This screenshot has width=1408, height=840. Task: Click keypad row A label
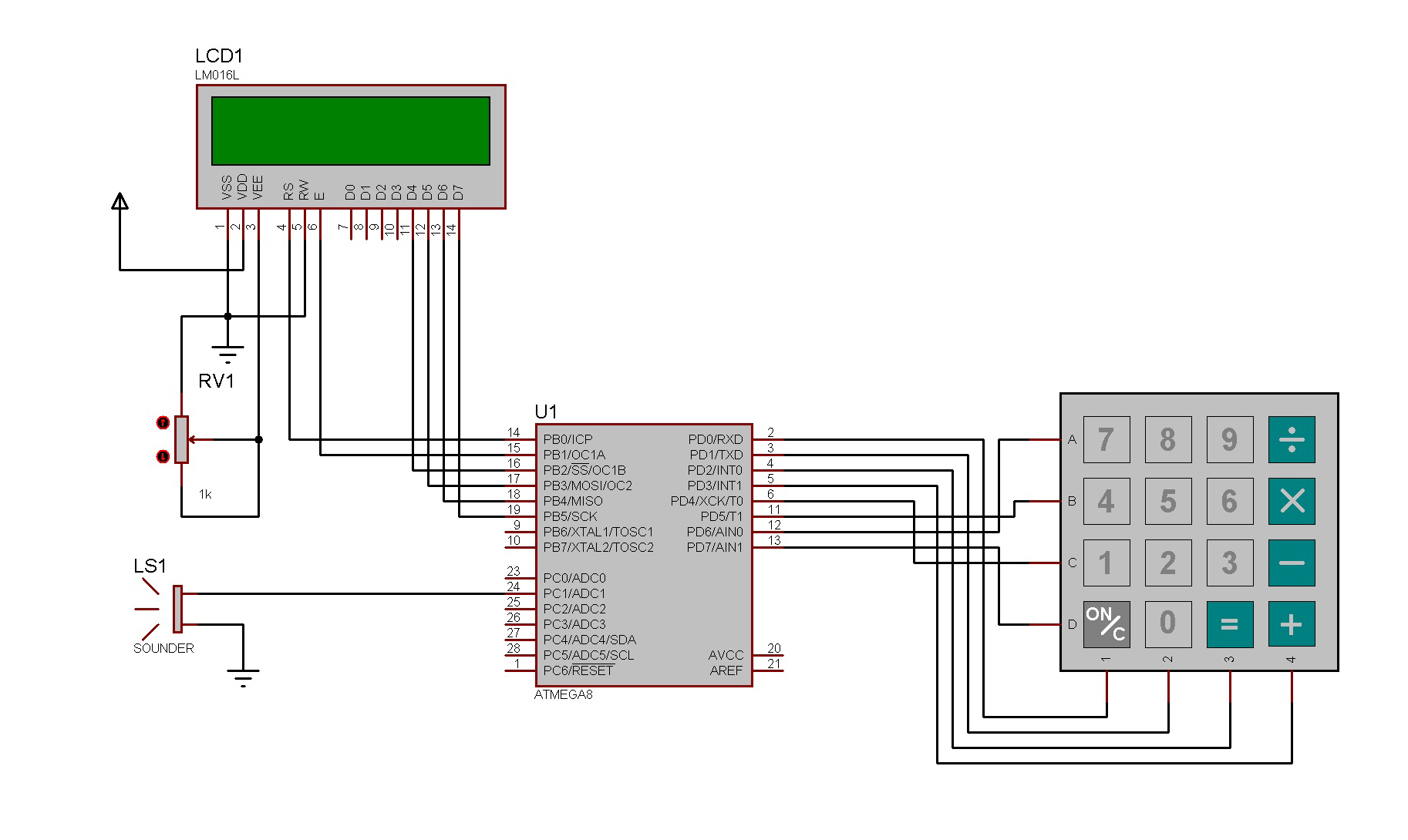pos(1072,440)
